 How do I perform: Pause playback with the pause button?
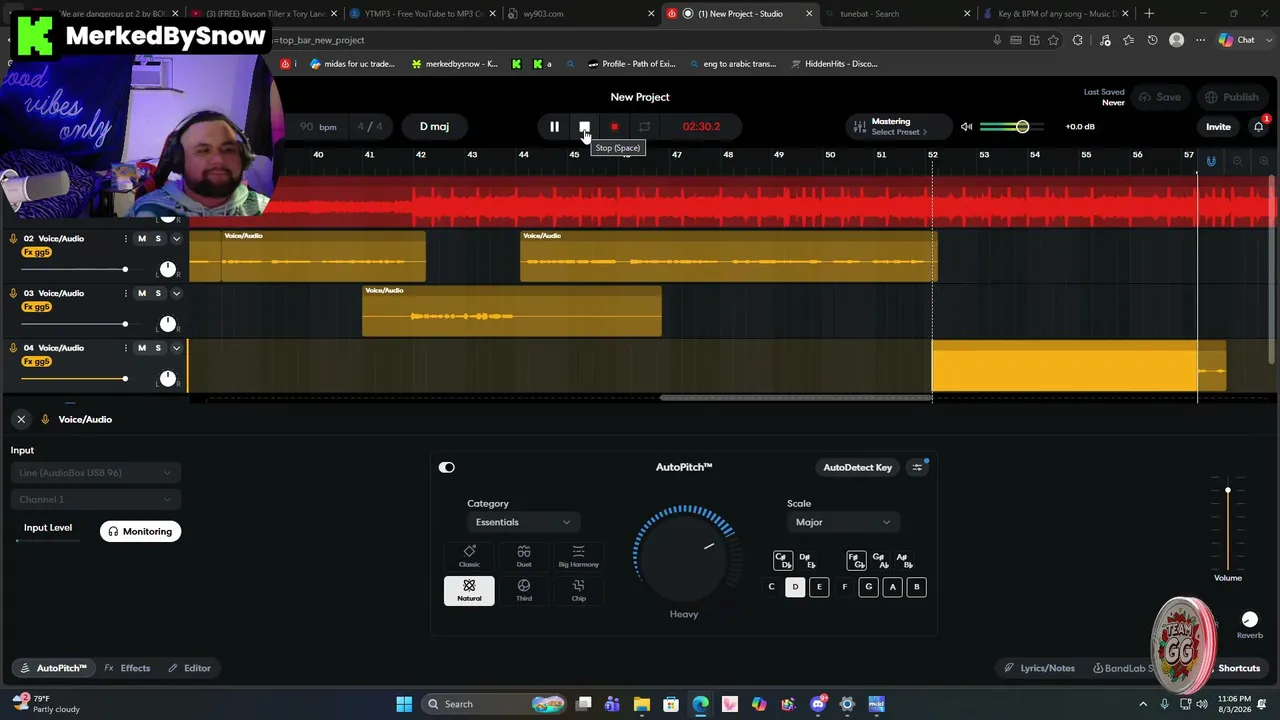coord(554,127)
